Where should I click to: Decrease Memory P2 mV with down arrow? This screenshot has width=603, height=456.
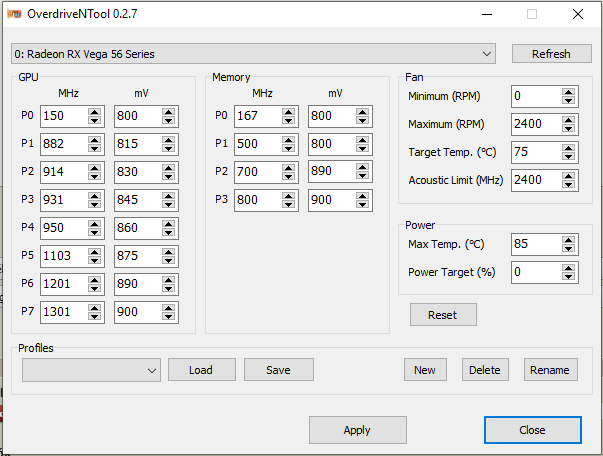coord(362,175)
